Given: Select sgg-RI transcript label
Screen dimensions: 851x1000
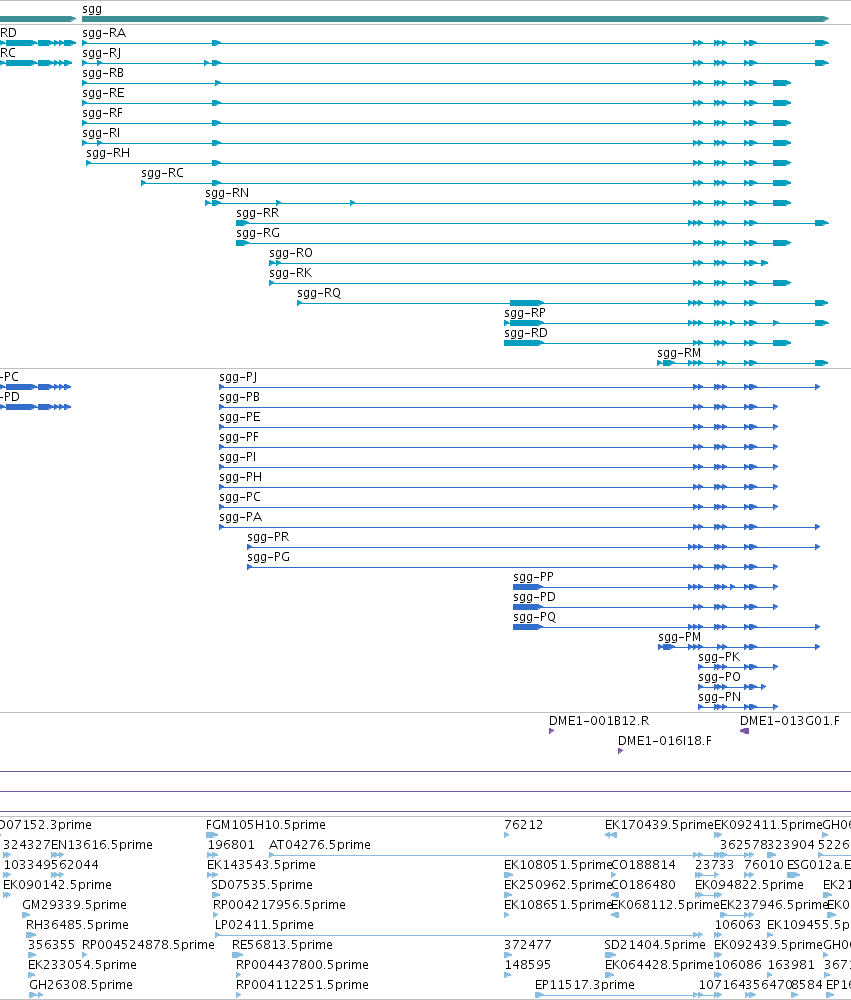Looking at the screenshot, I should [x=101, y=133].
